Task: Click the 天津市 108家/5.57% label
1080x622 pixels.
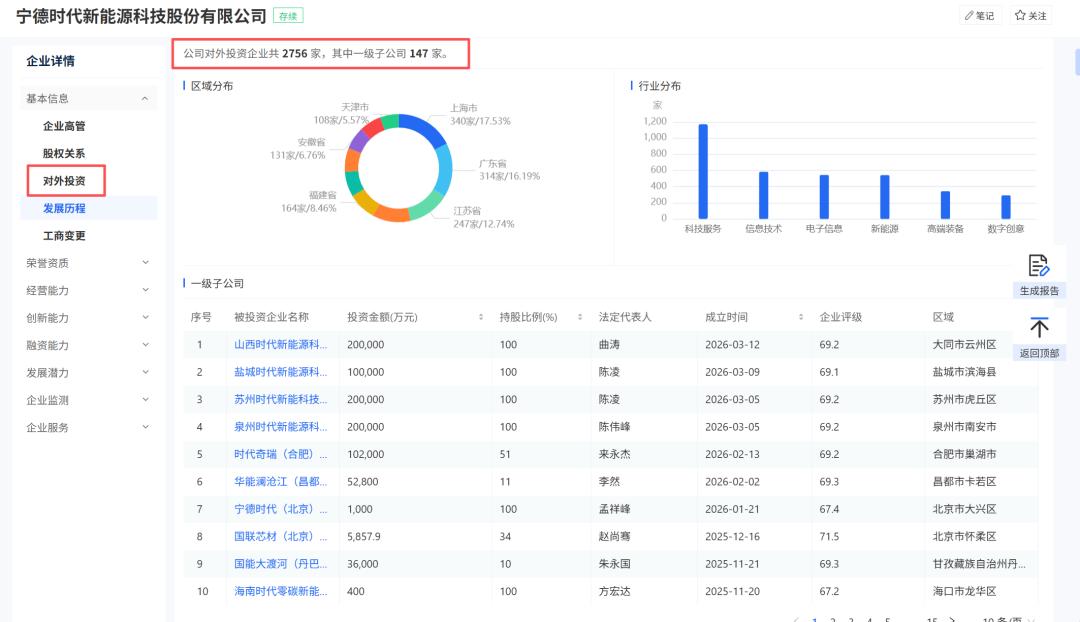Action: (x=341, y=114)
